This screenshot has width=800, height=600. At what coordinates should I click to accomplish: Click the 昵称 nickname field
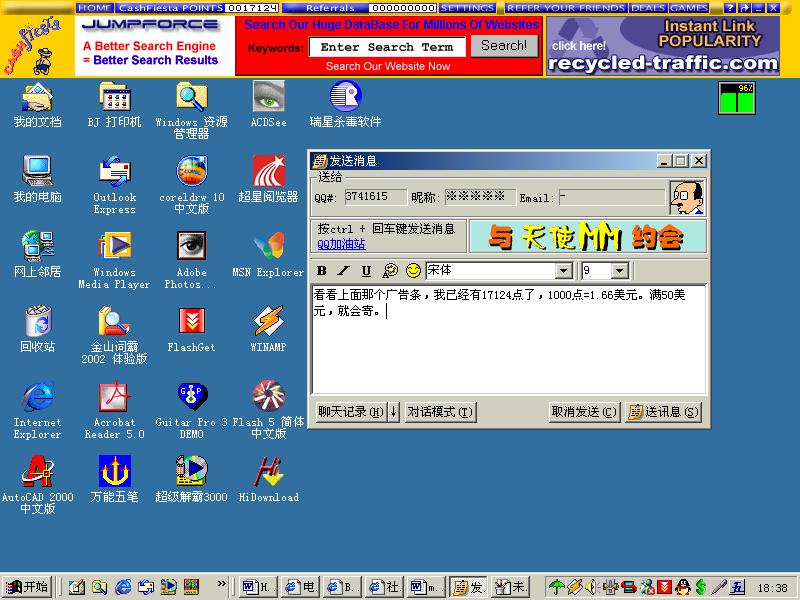point(479,196)
